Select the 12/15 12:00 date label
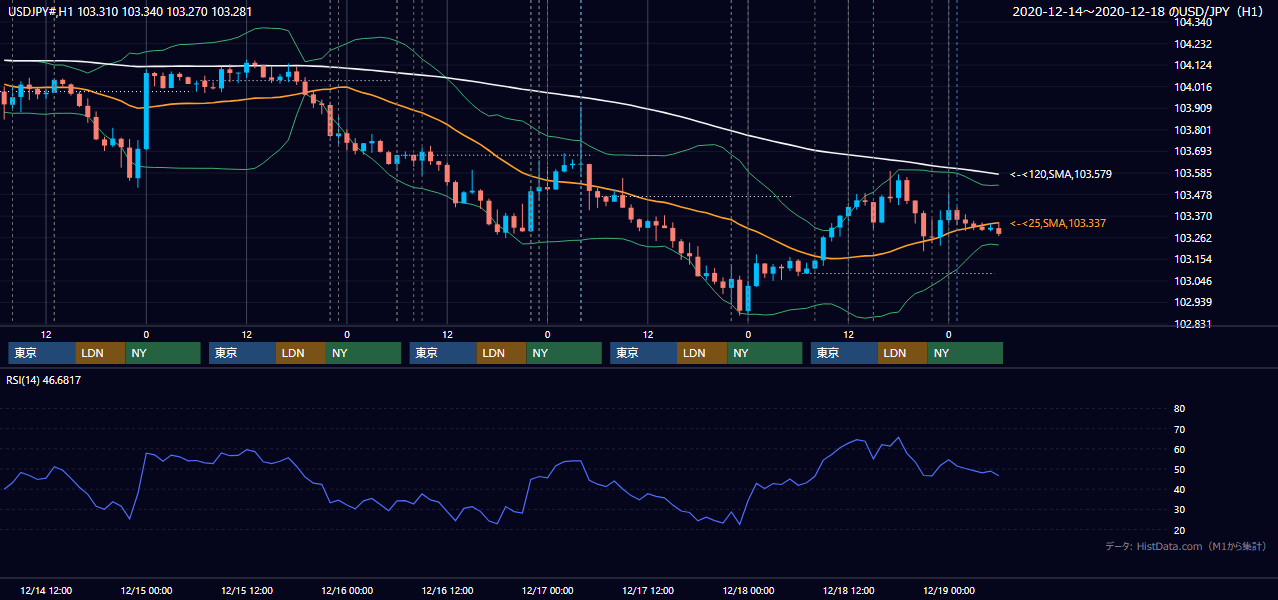 (246, 590)
